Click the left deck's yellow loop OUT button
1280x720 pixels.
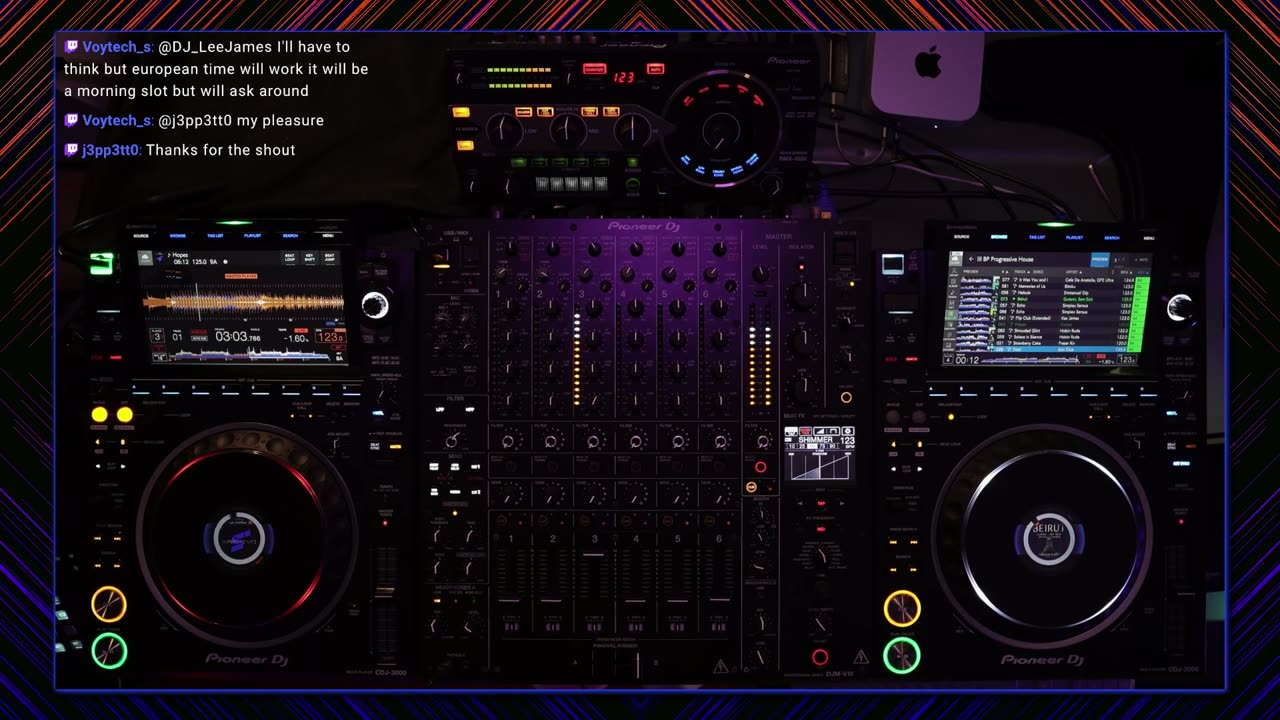(x=125, y=414)
